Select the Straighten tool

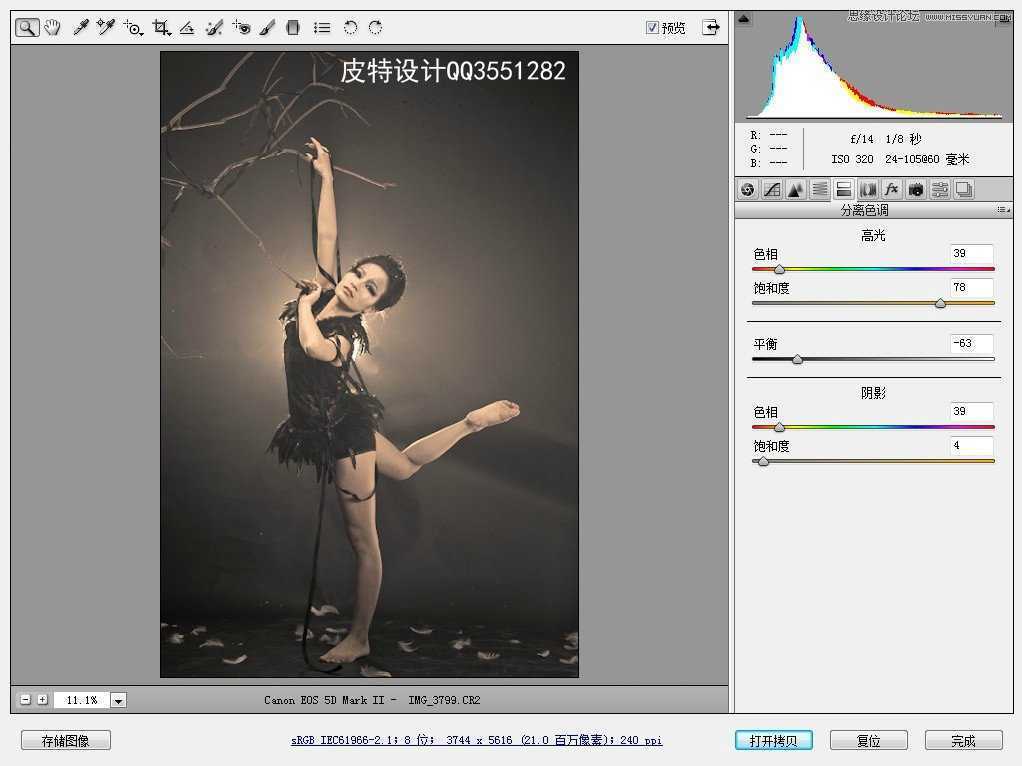tap(187, 27)
